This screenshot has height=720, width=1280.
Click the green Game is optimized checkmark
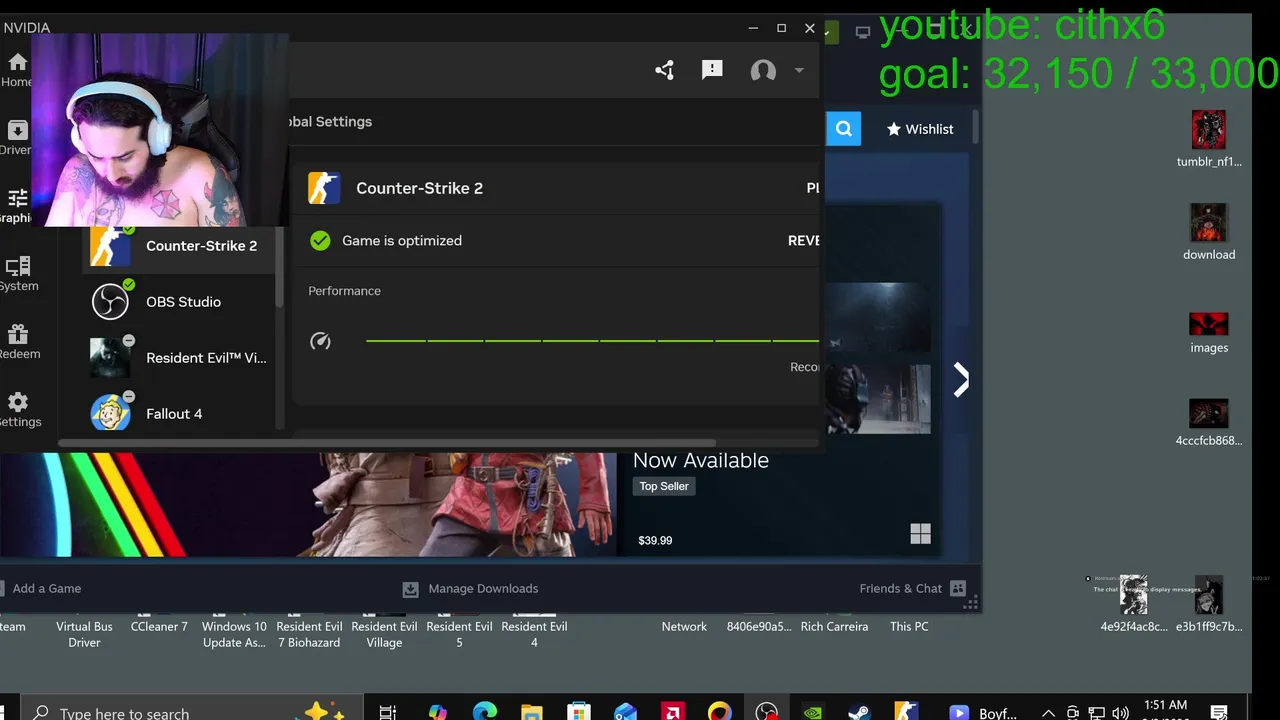pyautogui.click(x=320, y=240)
